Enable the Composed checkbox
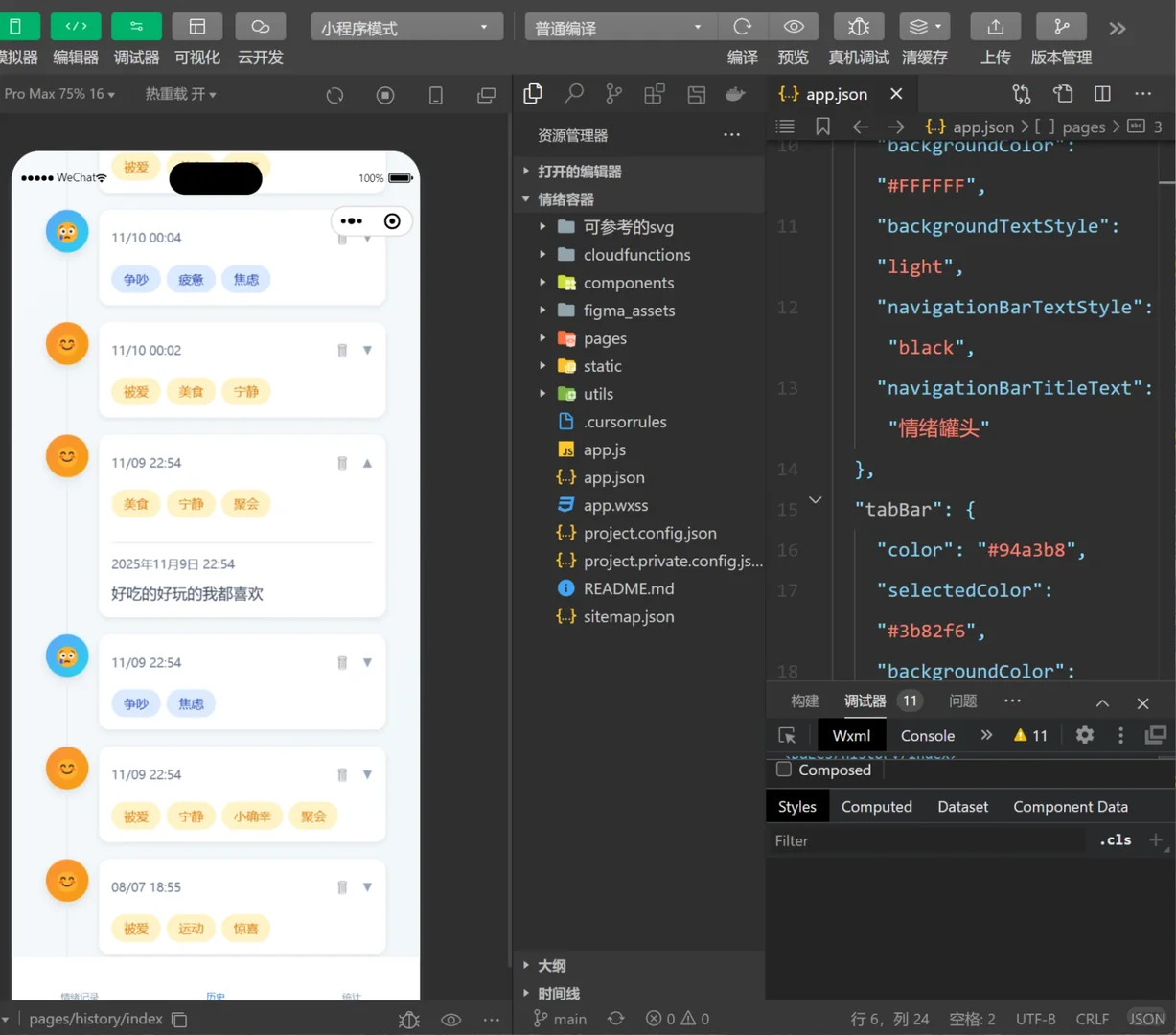Viewport: 1176px width, 1035px height. 784,770
